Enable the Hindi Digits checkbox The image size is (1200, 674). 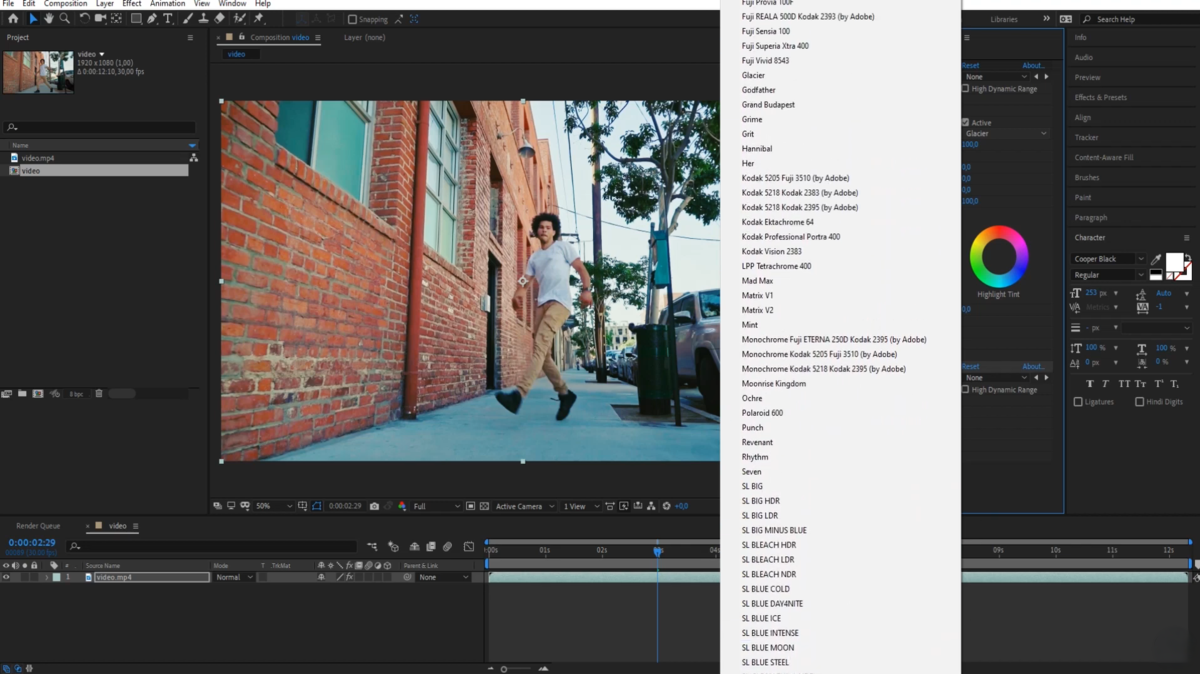[x=1139, y=402]
